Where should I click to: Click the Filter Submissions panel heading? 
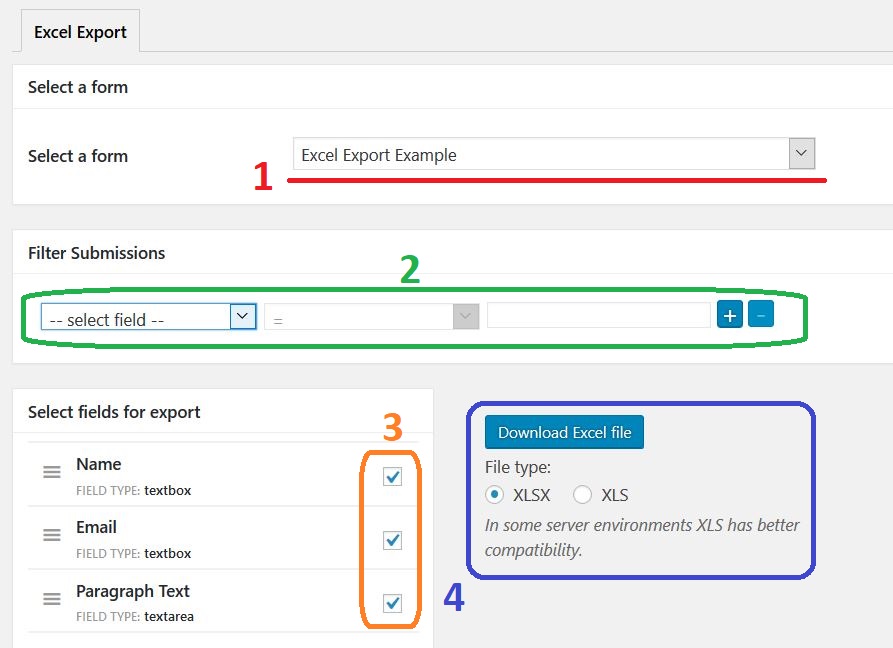coord(97,253)
